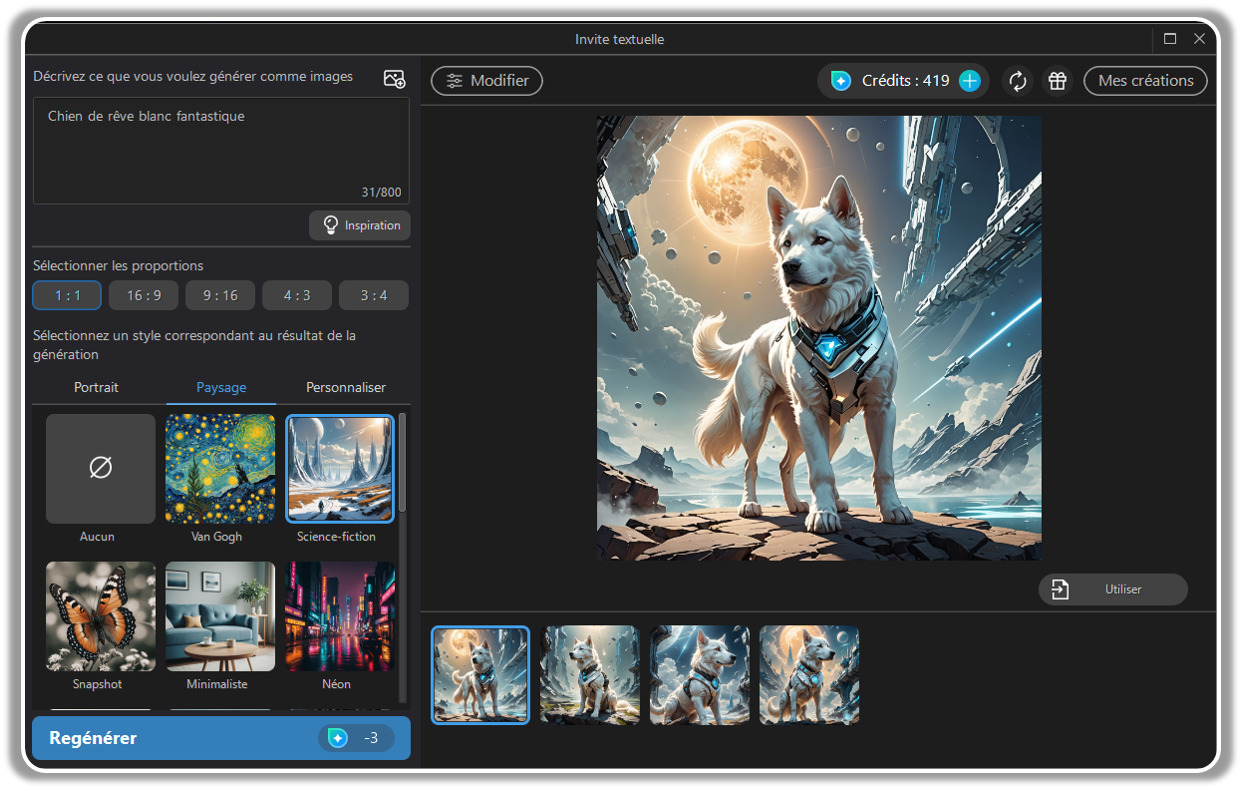Choose the Van Gogh style thumbnail
This screenshot has height=790, width=1242.
tap(220, 469)
